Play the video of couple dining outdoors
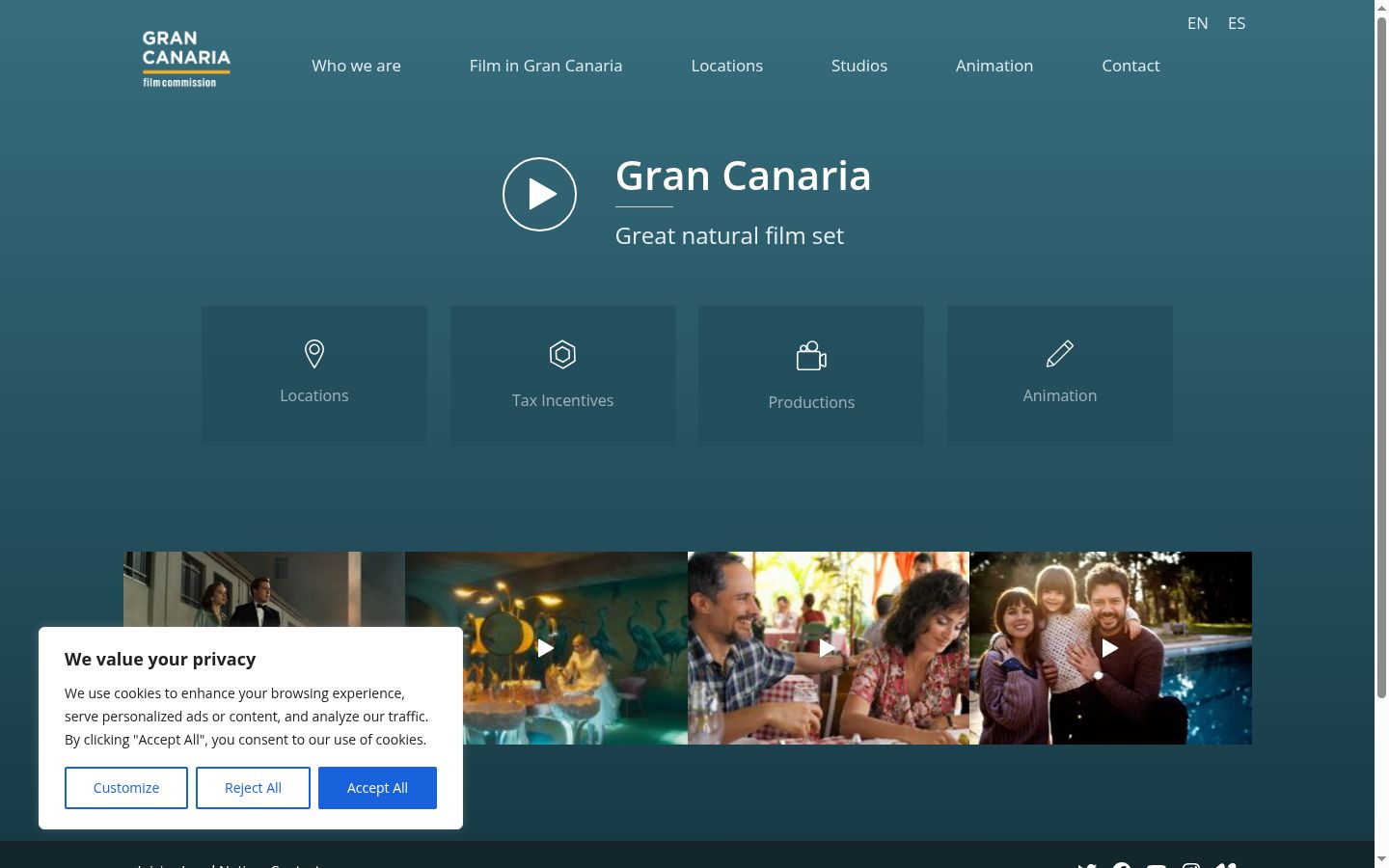This screenshot has height=868, width=1389. (x=828, y=648)
